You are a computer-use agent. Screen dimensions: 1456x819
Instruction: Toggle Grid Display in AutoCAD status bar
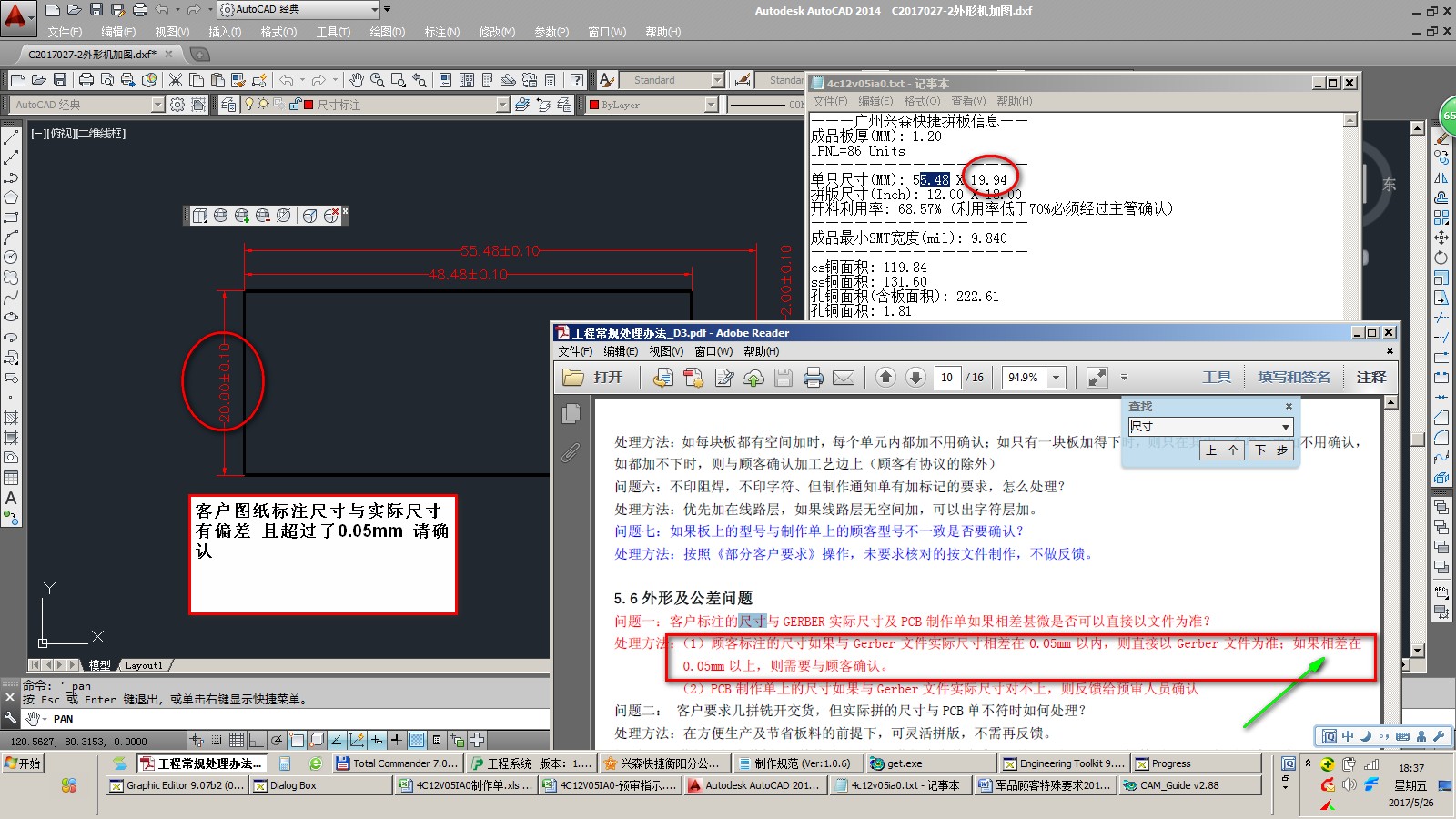(237, 740)
